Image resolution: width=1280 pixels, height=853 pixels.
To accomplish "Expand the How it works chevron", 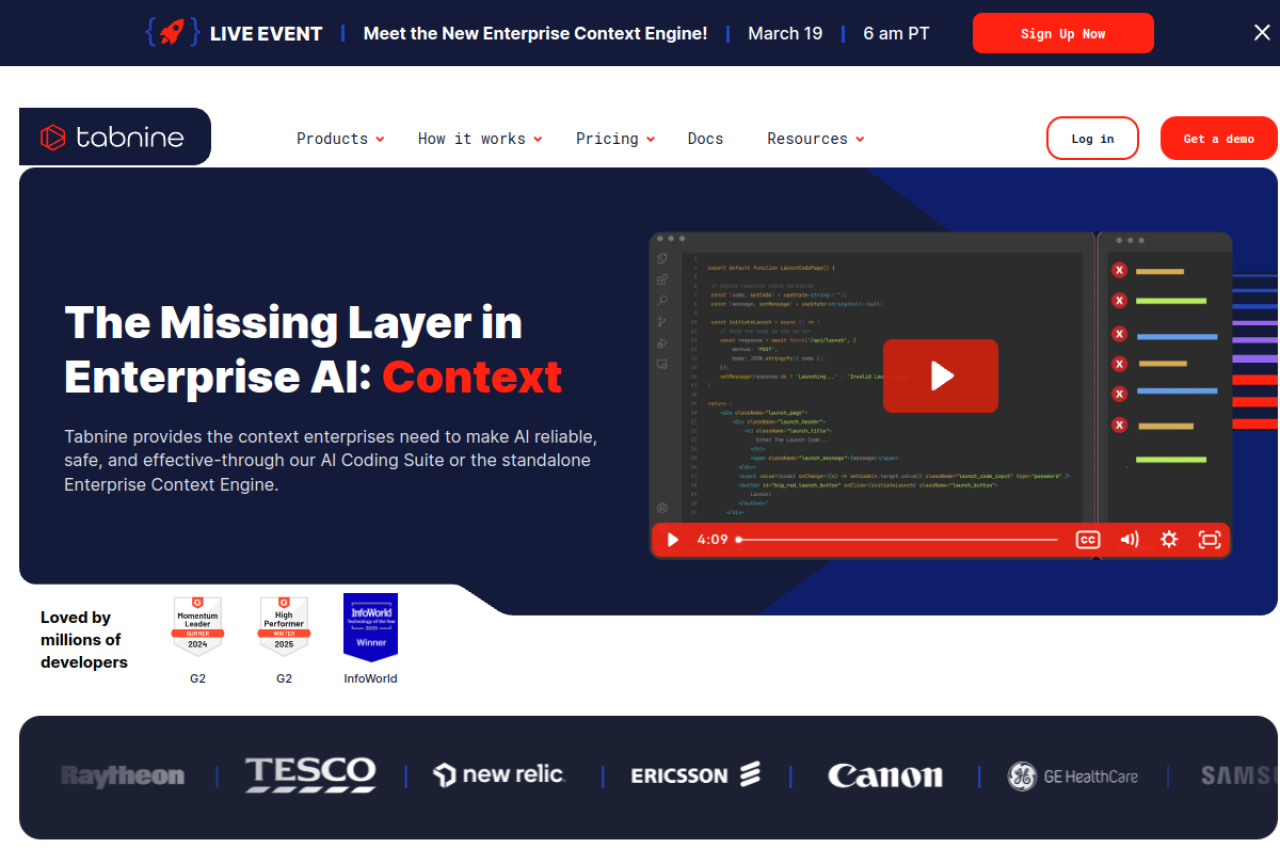I will pos(538,140).
